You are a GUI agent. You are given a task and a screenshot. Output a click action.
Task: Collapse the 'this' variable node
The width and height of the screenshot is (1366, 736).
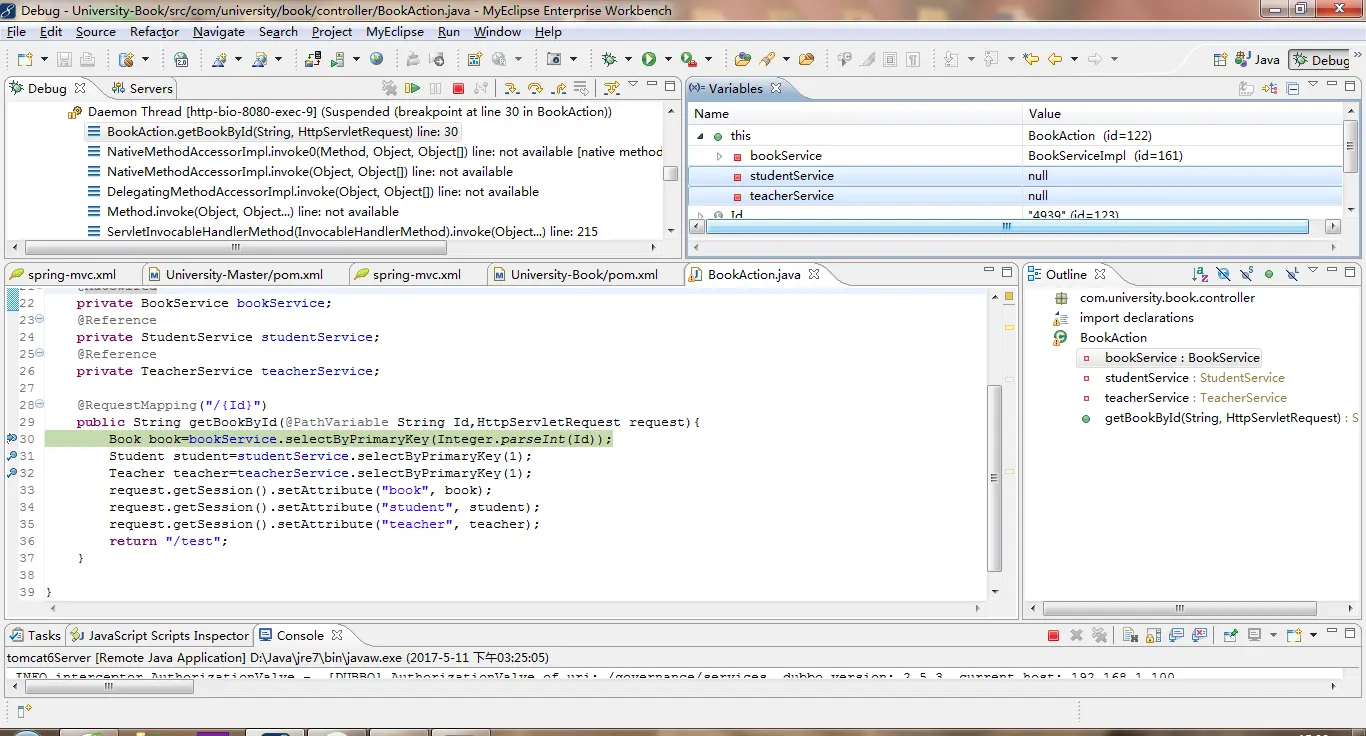tap(700, 136)
